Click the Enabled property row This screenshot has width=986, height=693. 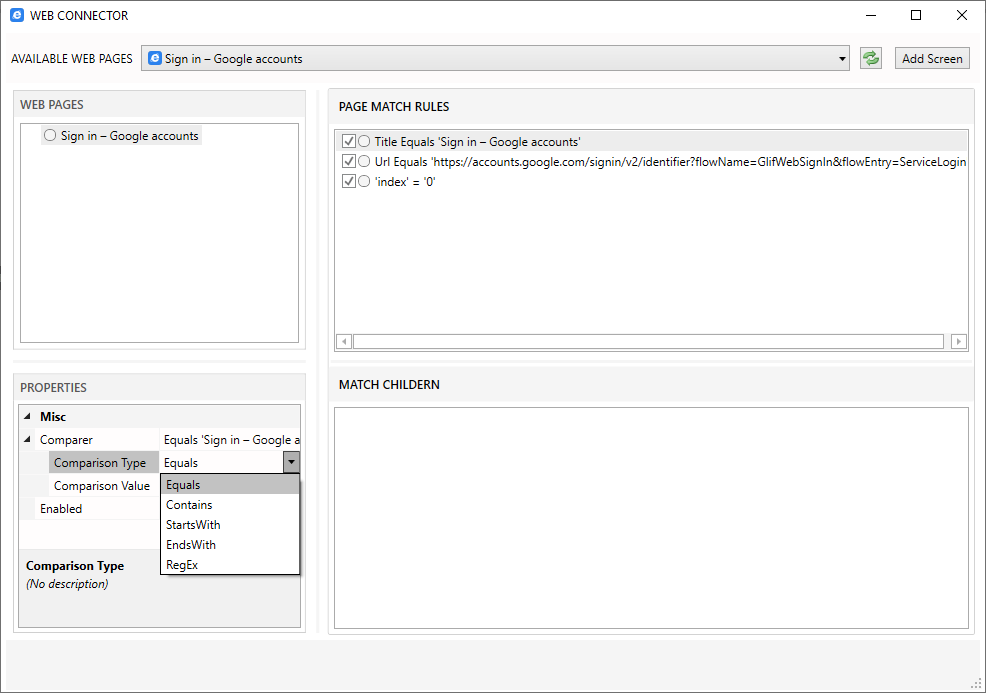pyautogui.click(x=100, y=508)
